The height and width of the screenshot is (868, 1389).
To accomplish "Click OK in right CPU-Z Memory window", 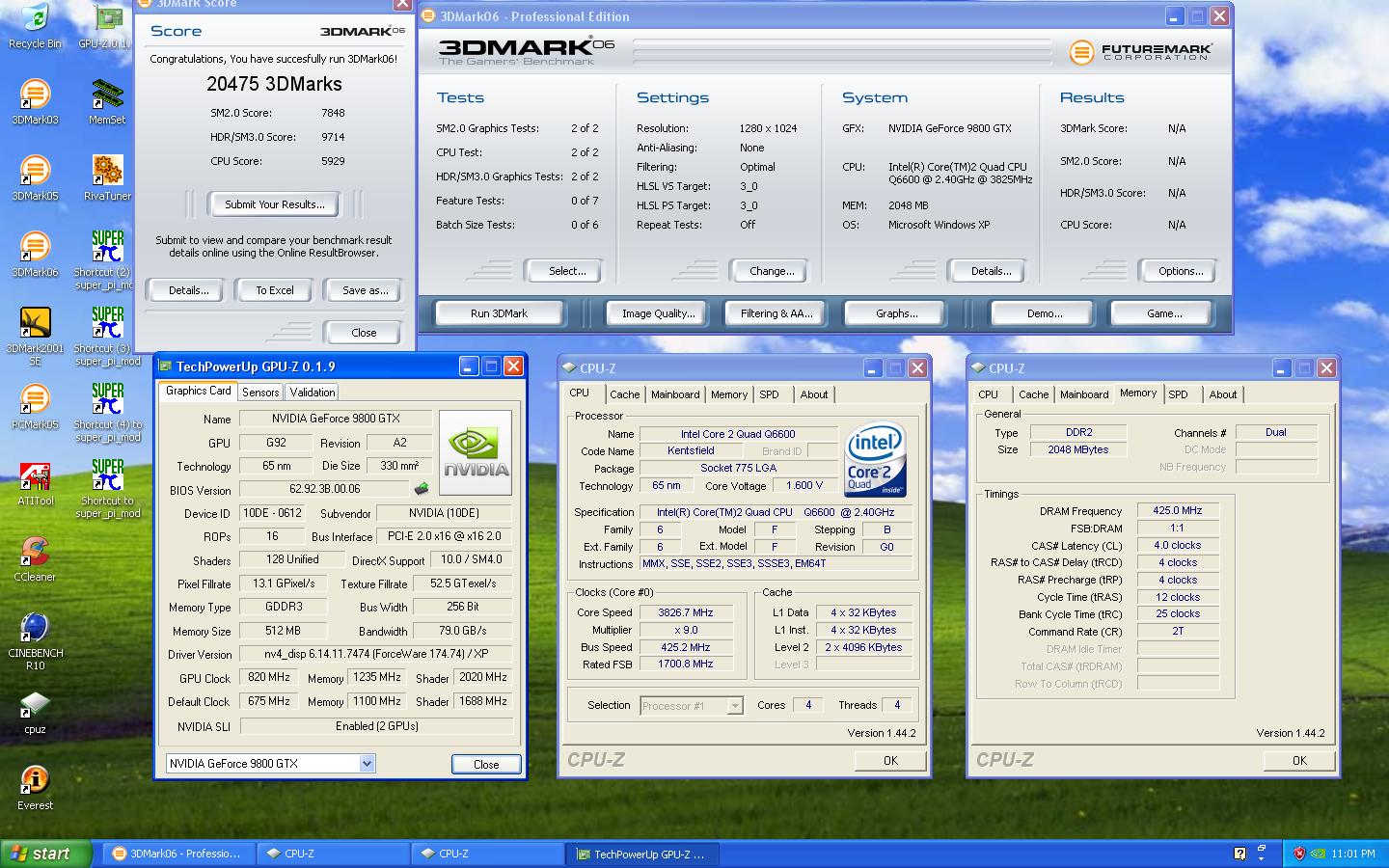I will [x=1299, y=761].
